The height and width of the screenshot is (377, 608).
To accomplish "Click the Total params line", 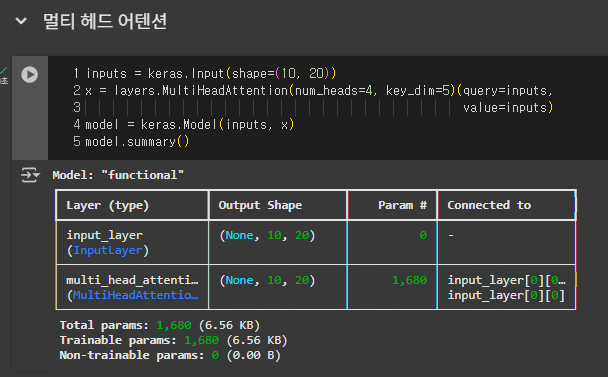I will [x=159, y=325].
